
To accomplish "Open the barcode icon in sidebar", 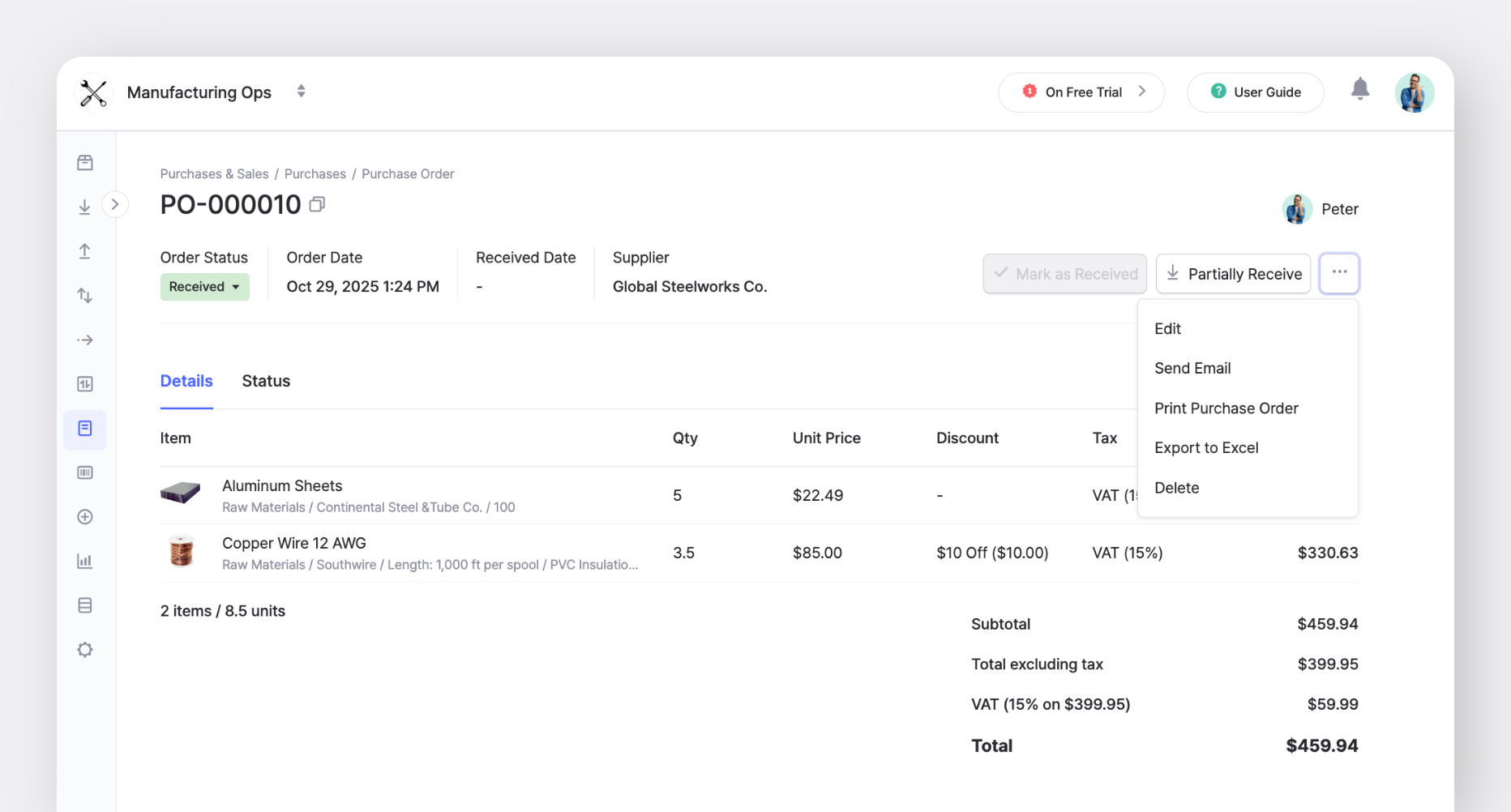I will tap(84, 472).
